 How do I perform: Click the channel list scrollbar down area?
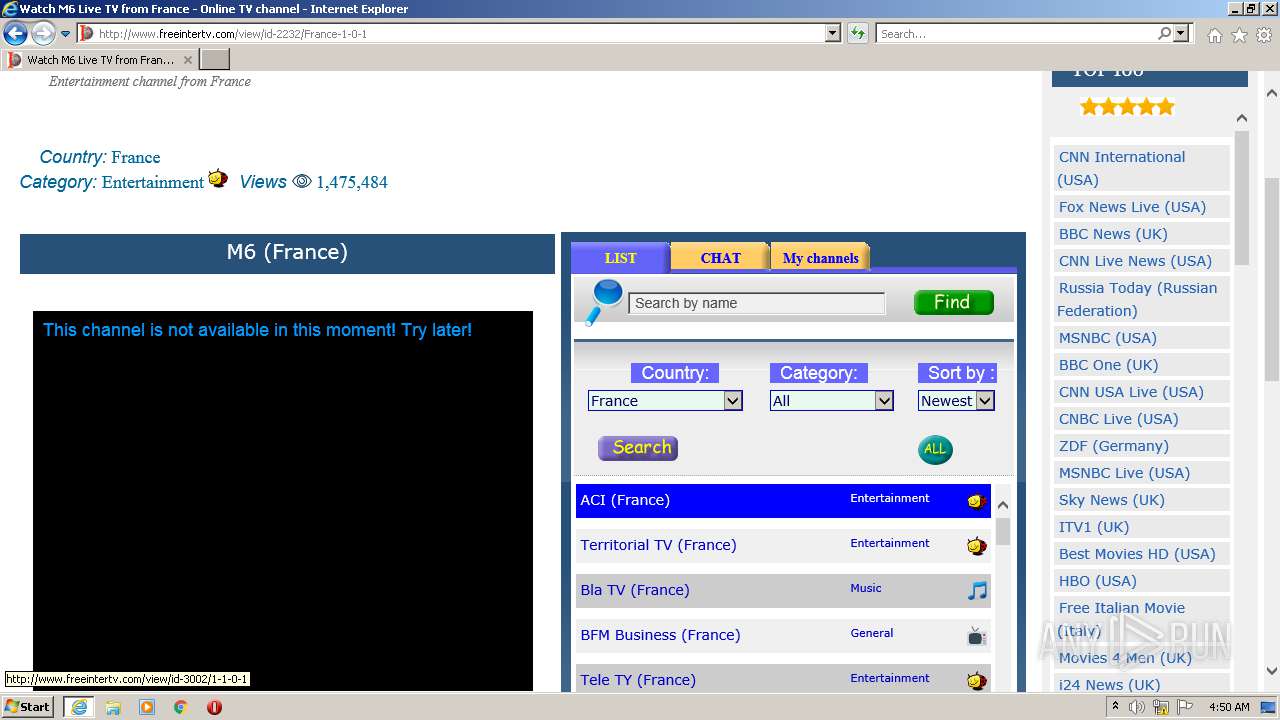pyautogui.click(x=1003, y=620)
